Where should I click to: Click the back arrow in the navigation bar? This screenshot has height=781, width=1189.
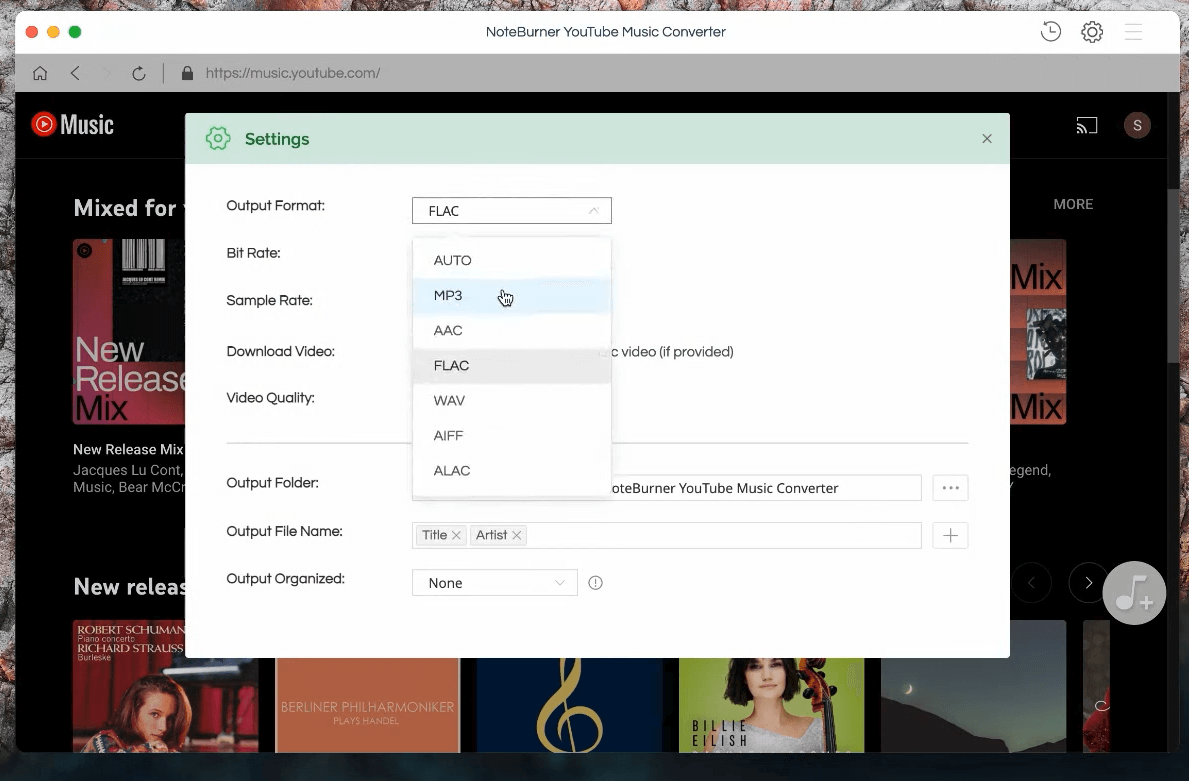76,72
